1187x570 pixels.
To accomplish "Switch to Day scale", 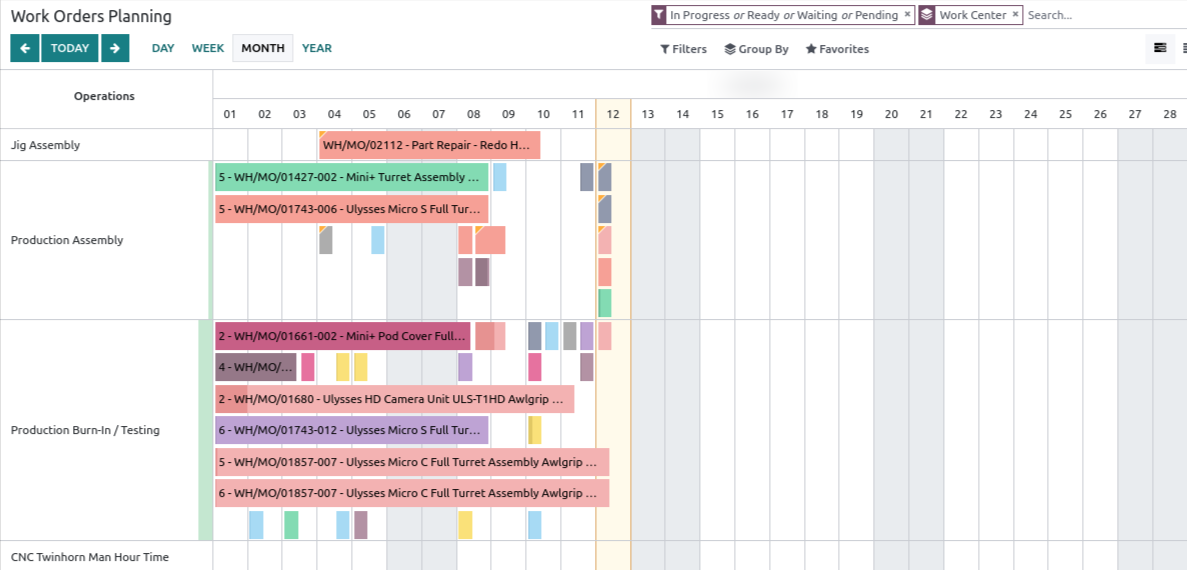I will [x=163, y=48].
